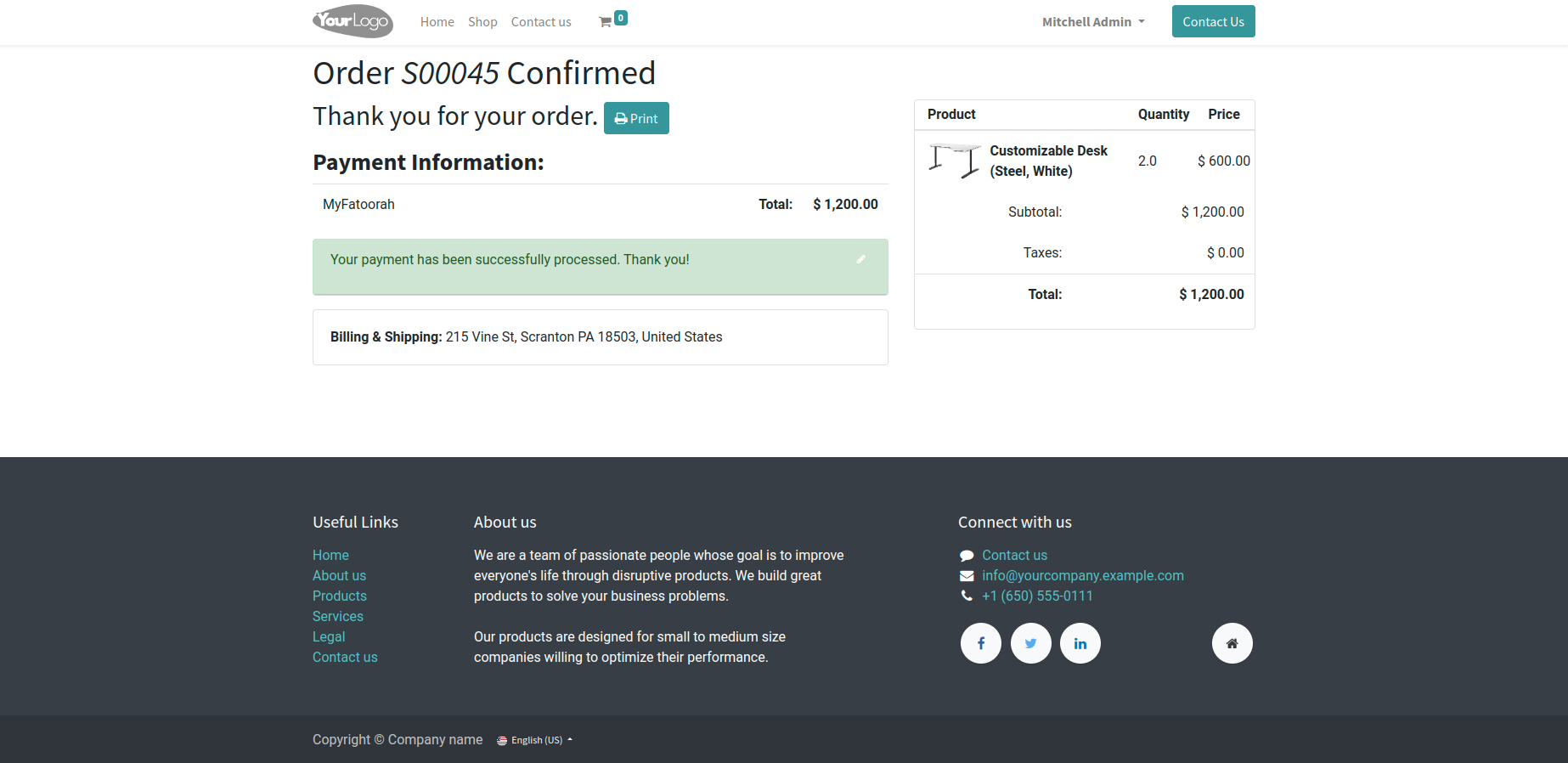Expand the Mitchell Admin user dropdown

pos(1093,22)
